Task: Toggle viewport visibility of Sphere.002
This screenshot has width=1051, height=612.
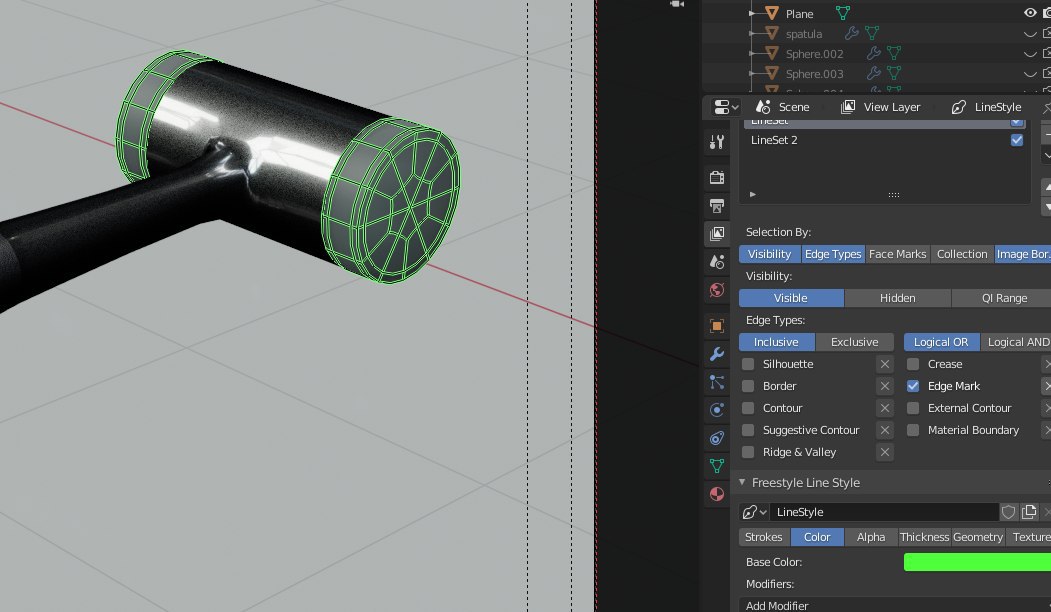Action: click(1030, 53)
